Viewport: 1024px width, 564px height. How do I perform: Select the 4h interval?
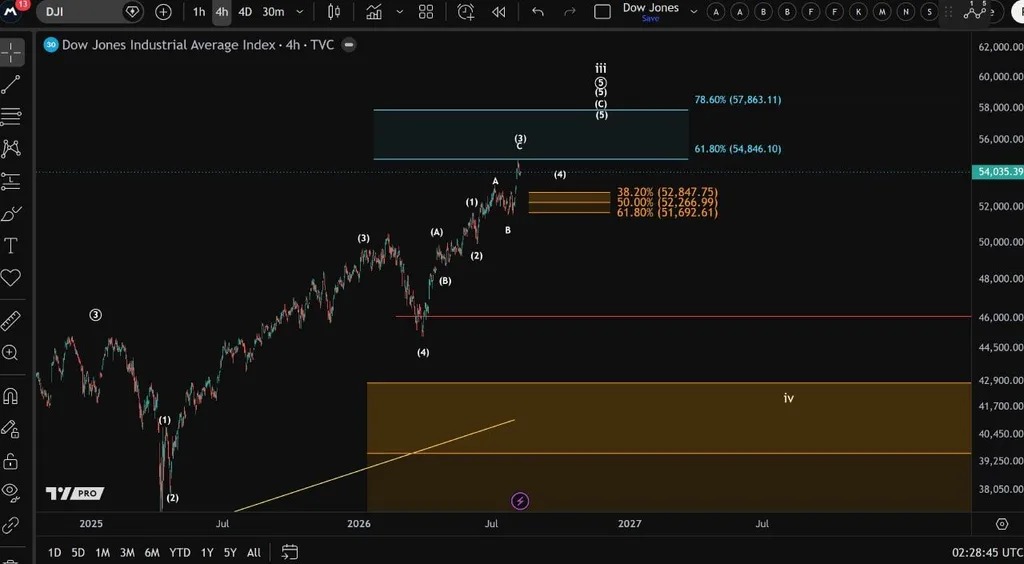click(x=222, y=12)
